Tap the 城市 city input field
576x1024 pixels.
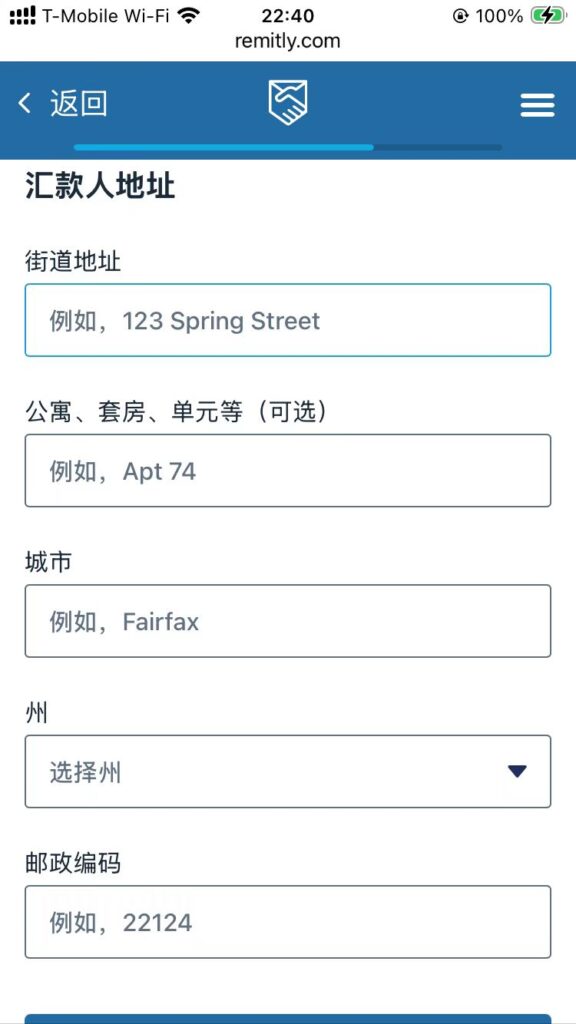click(288, 620)
